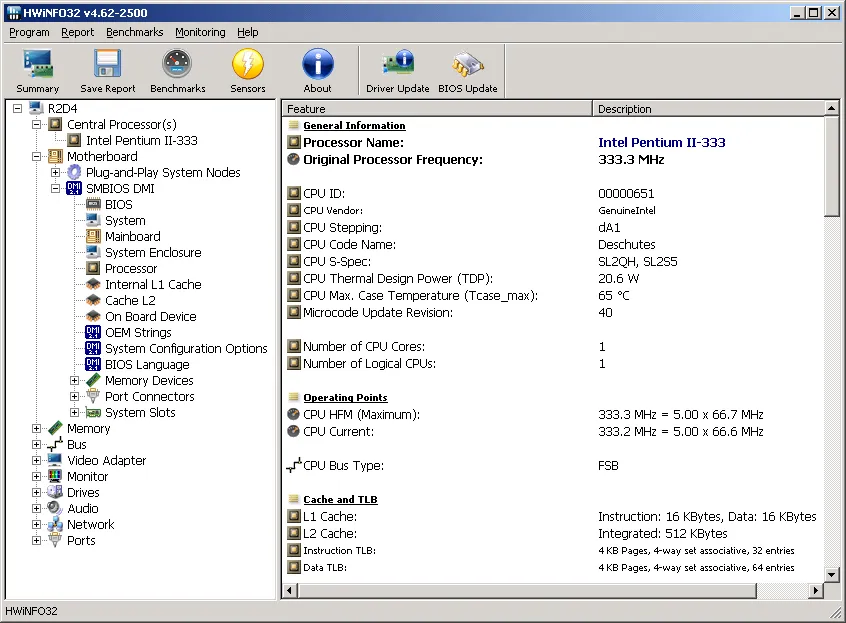Expand the Memory tree node
Viewport: 846px width, 623px height.
click(x=36, y=428)
